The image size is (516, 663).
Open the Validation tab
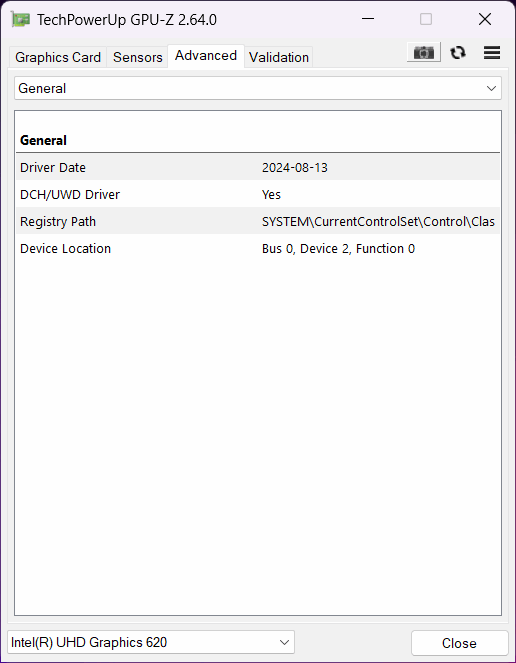279,57
